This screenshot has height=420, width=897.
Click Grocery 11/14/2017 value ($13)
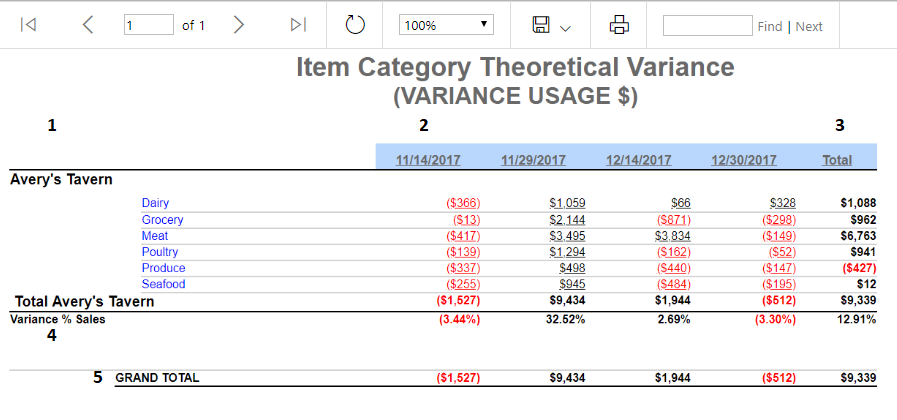point(467,220)
